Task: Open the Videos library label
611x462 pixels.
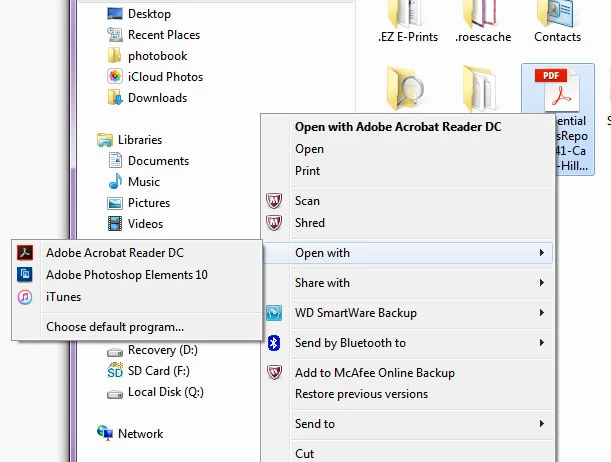Action: point(145,224)
